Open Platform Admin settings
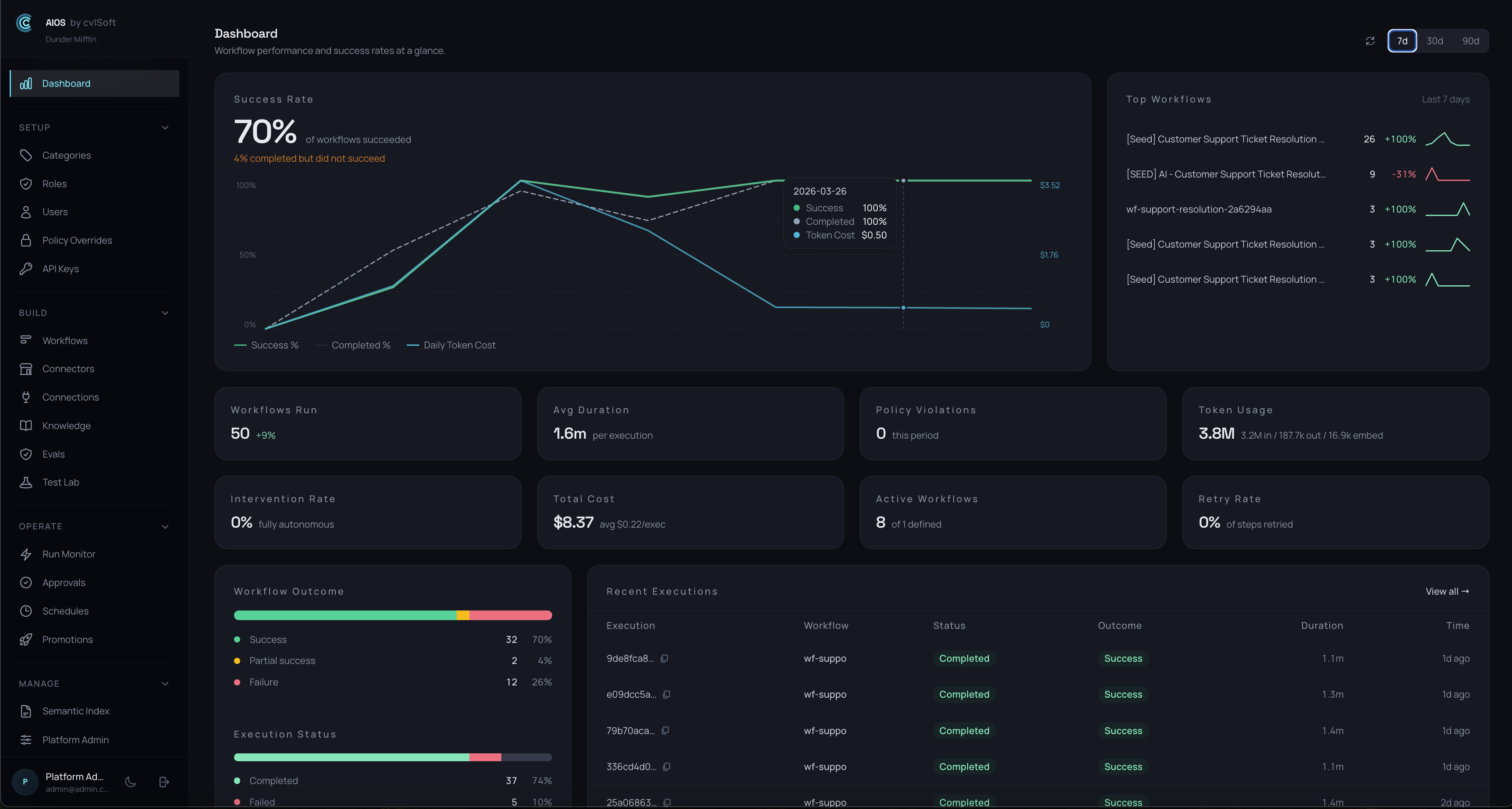 click(75, 739)
